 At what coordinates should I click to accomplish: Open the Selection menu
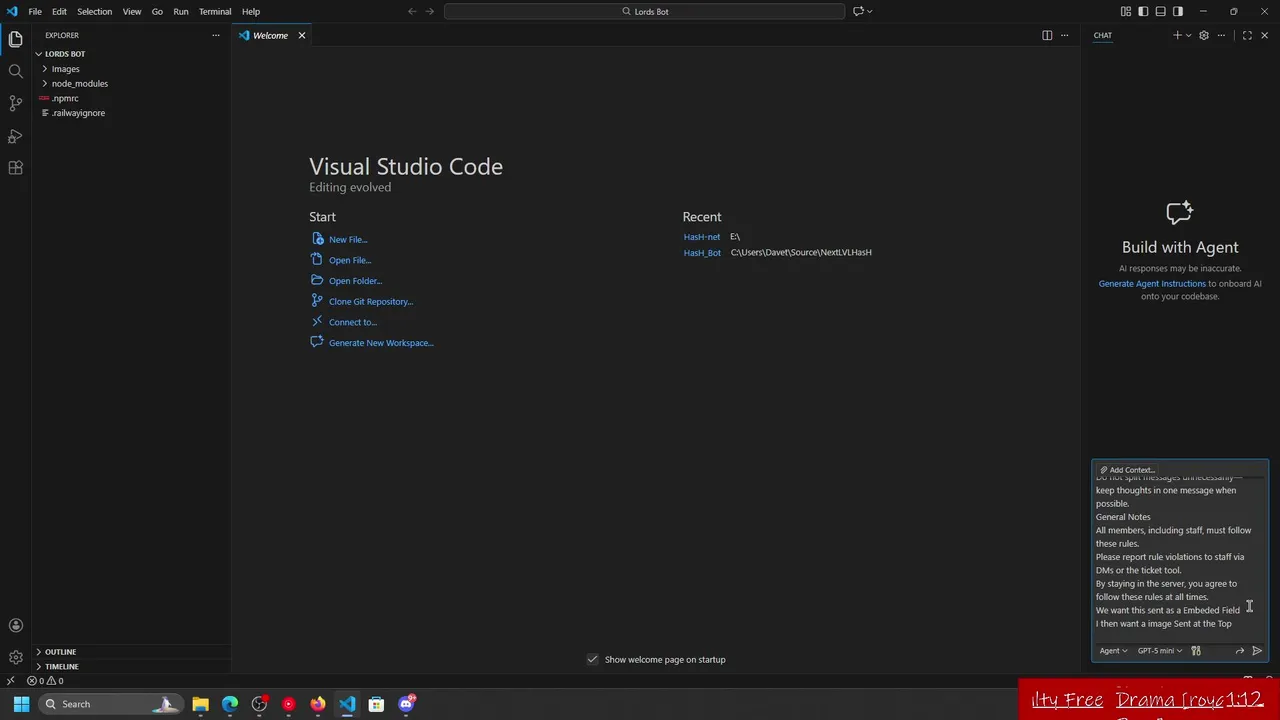tap(94, 12)
